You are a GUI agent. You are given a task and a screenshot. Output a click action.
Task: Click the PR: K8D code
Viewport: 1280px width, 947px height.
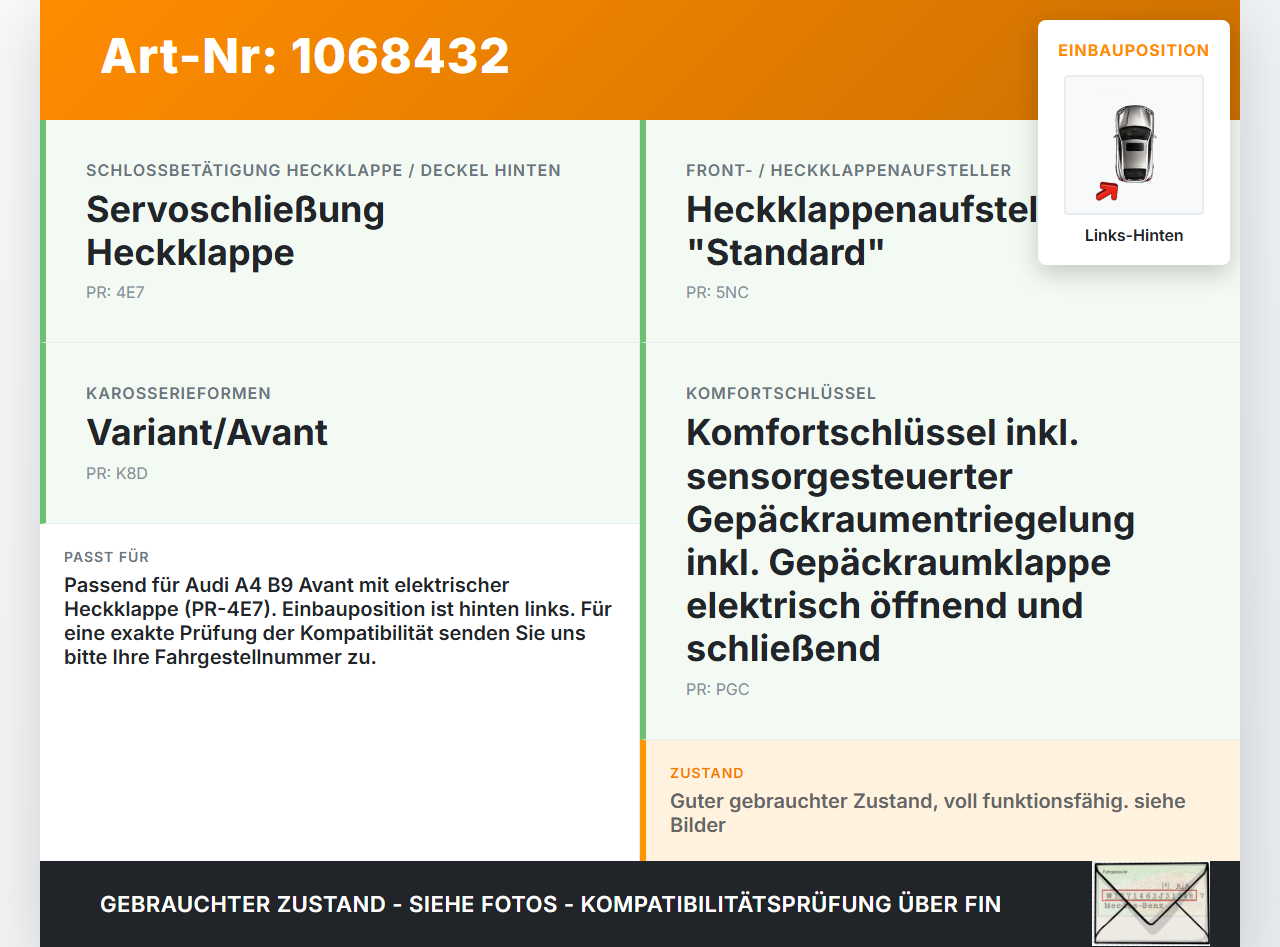(117, 473)
